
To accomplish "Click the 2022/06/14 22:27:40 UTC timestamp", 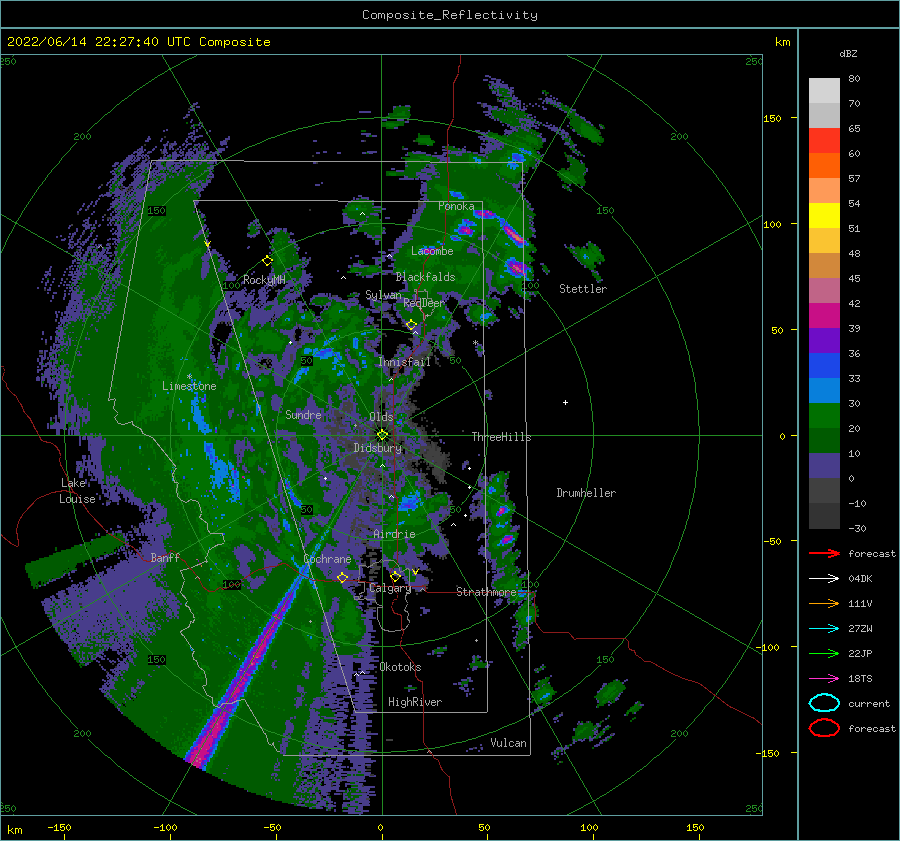I will pyautogui.click(x=138, y=42).
